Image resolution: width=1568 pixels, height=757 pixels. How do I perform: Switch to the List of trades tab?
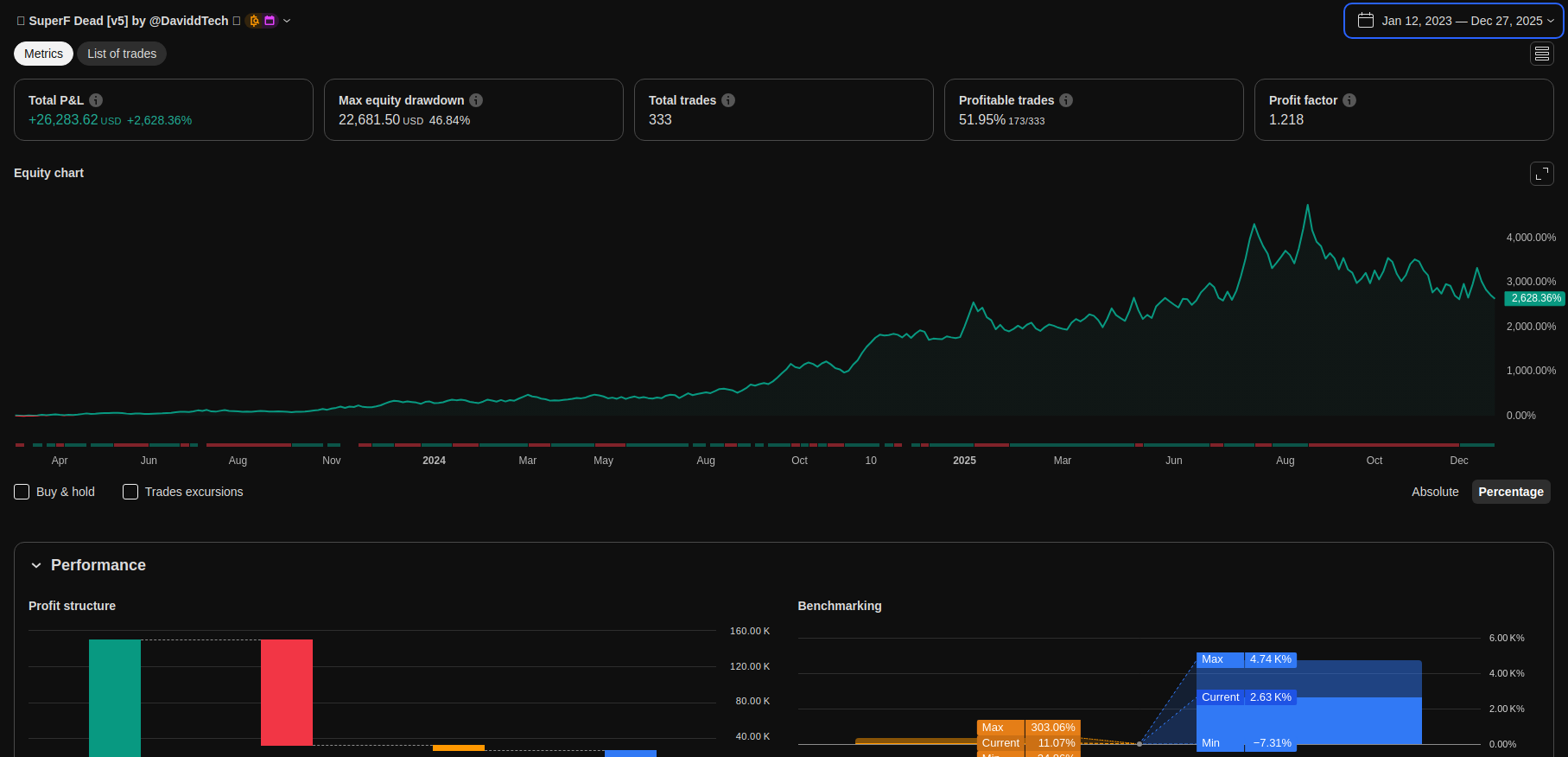pyautogui.click(x=122, y=54)
